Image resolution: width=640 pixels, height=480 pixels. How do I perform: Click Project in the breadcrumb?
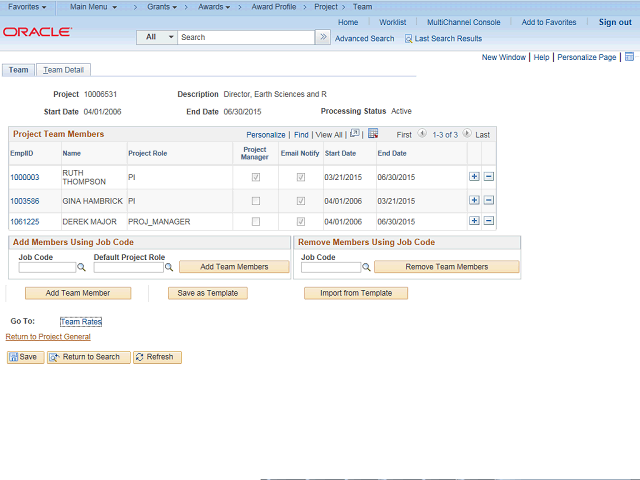coord(326,7)
